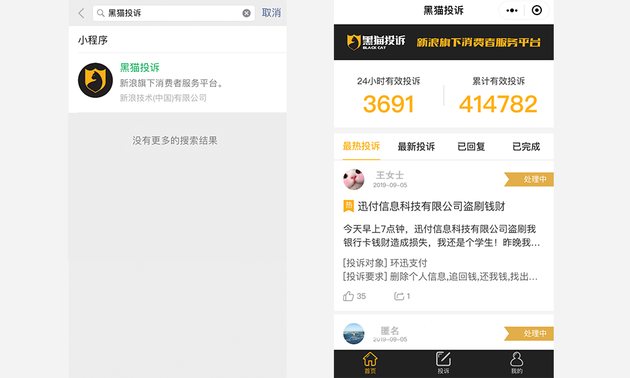The width and height of the screenshot is (630, 378).
Task: Open the three-dot more menu
Action: [x=512, y=10]
